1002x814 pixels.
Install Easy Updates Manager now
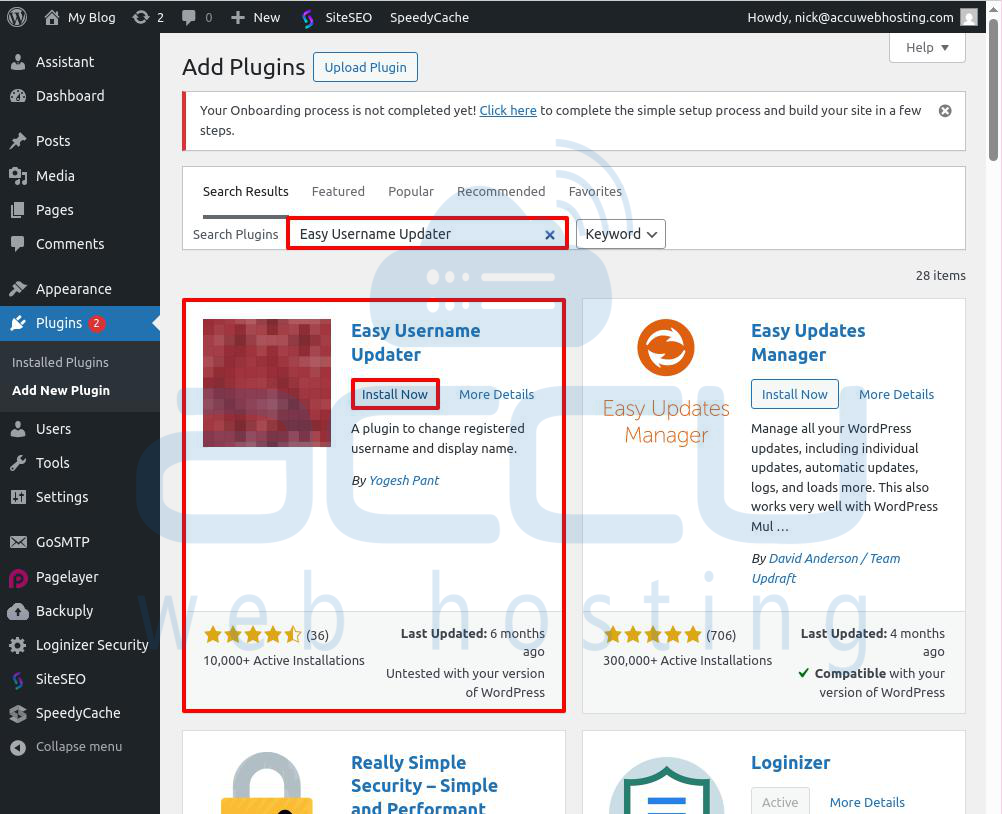point(794,394)
